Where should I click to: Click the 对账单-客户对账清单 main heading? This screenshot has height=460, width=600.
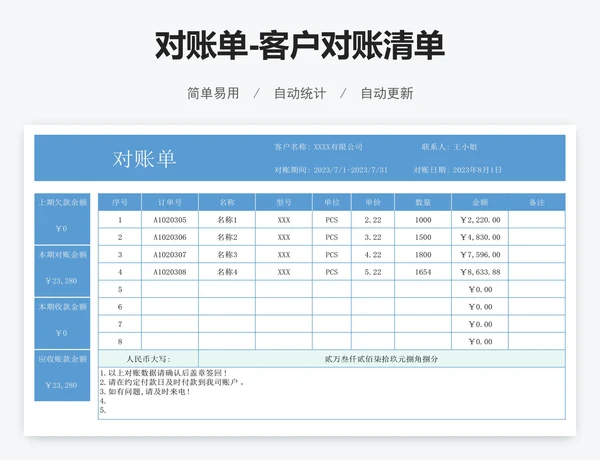[300, 46]
